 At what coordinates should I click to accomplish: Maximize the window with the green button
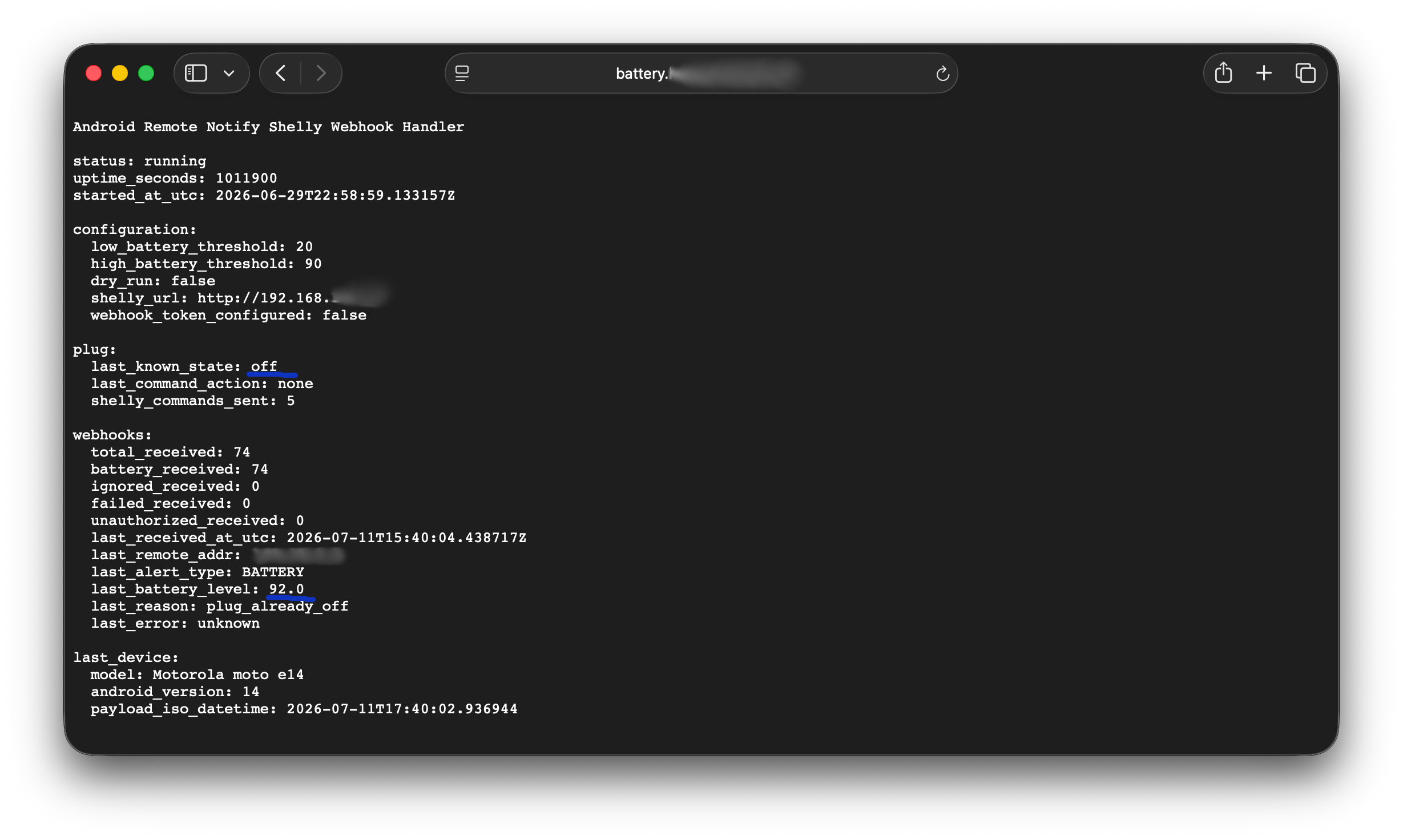point(146,73)
